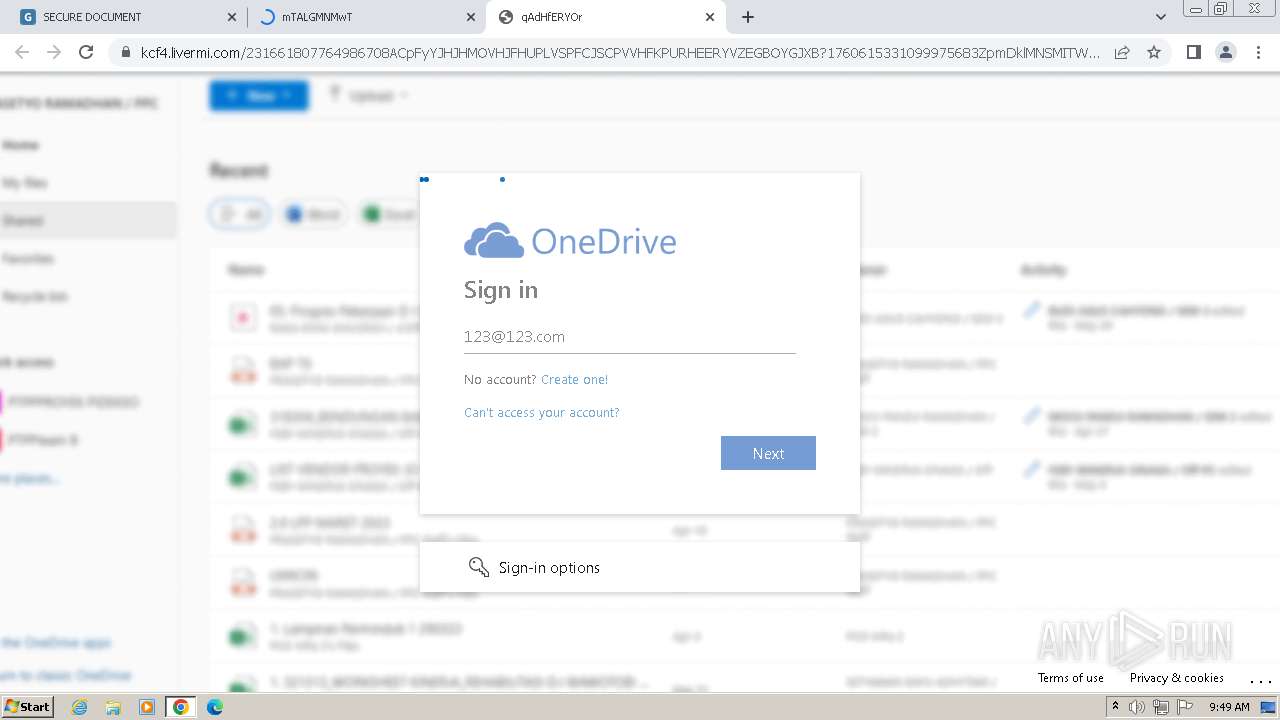Click the email input field
Screen dimensions: 1280x720
629,337
